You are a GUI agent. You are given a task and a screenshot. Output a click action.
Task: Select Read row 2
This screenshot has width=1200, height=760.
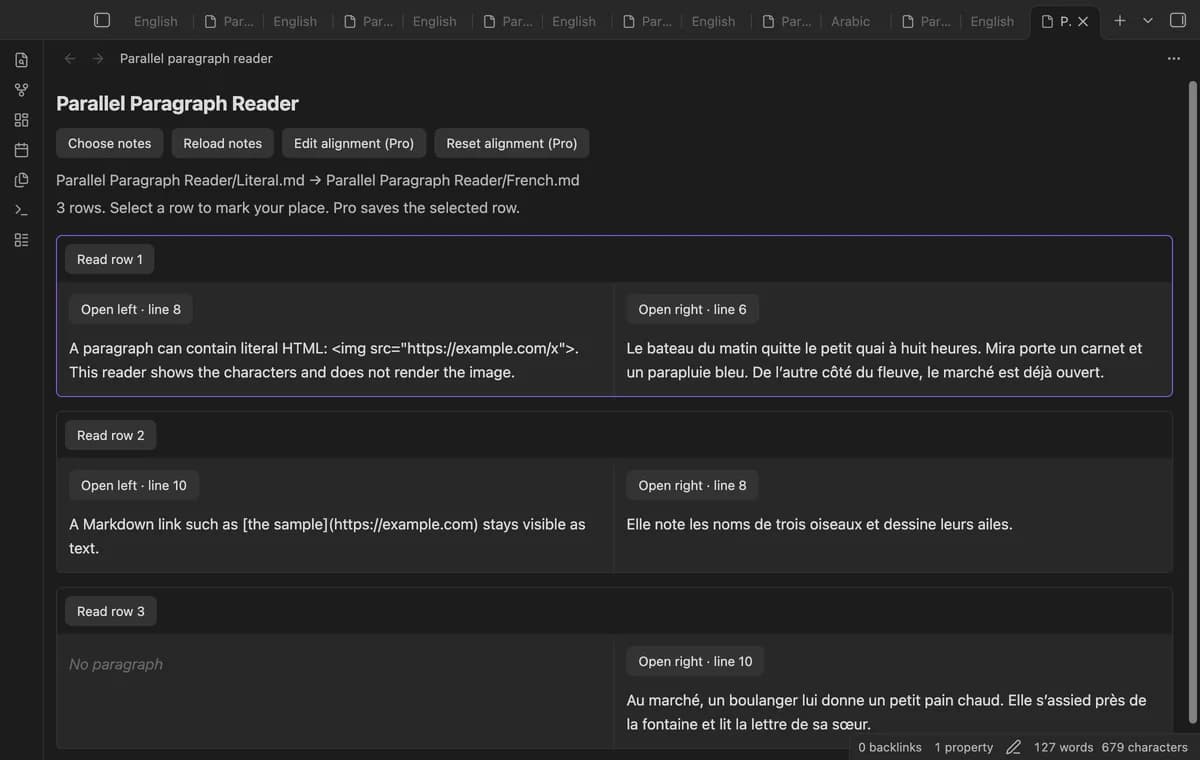point(111,435)
